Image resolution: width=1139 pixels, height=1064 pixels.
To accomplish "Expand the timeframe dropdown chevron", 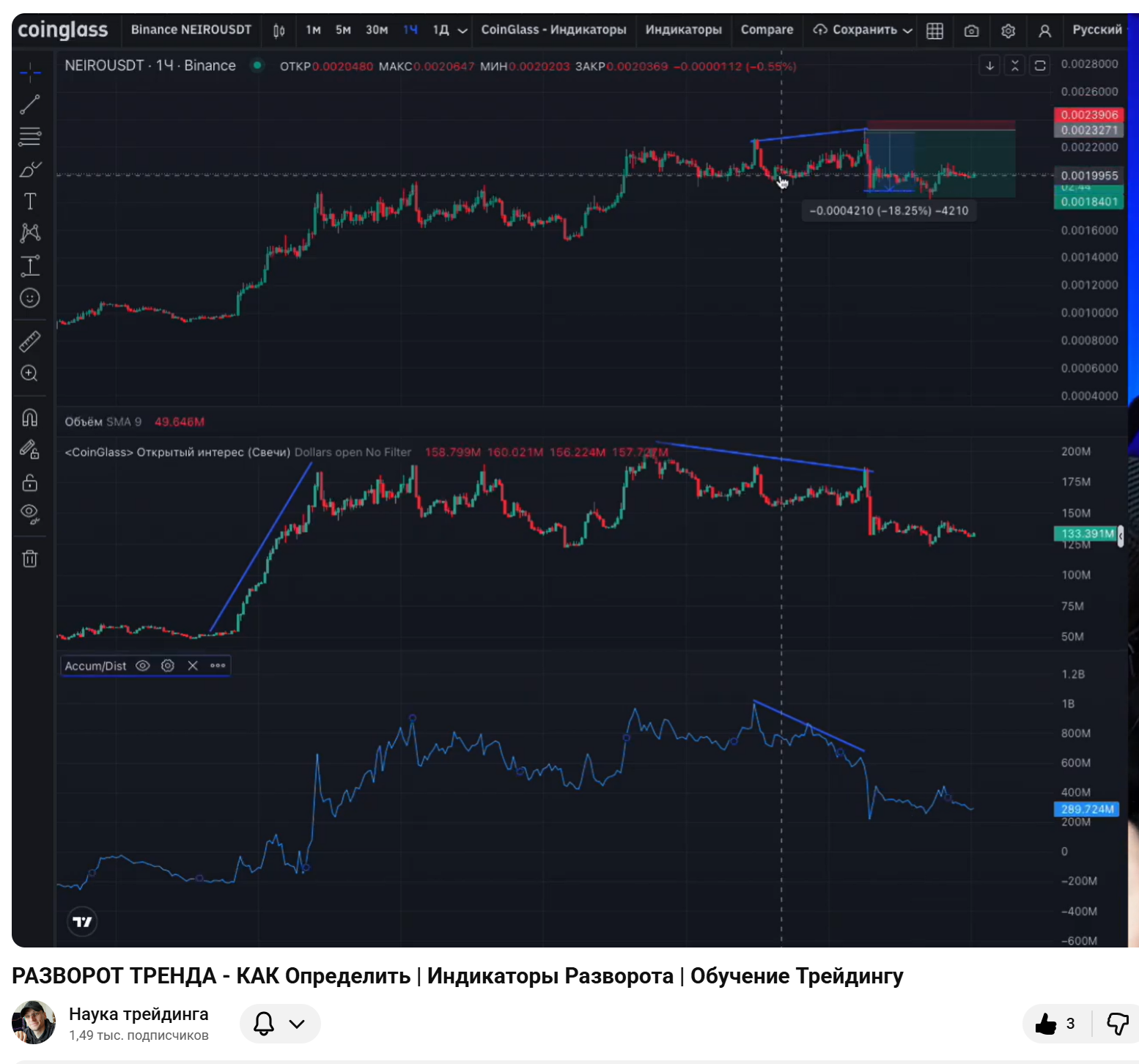I will (x=462, y=31).
